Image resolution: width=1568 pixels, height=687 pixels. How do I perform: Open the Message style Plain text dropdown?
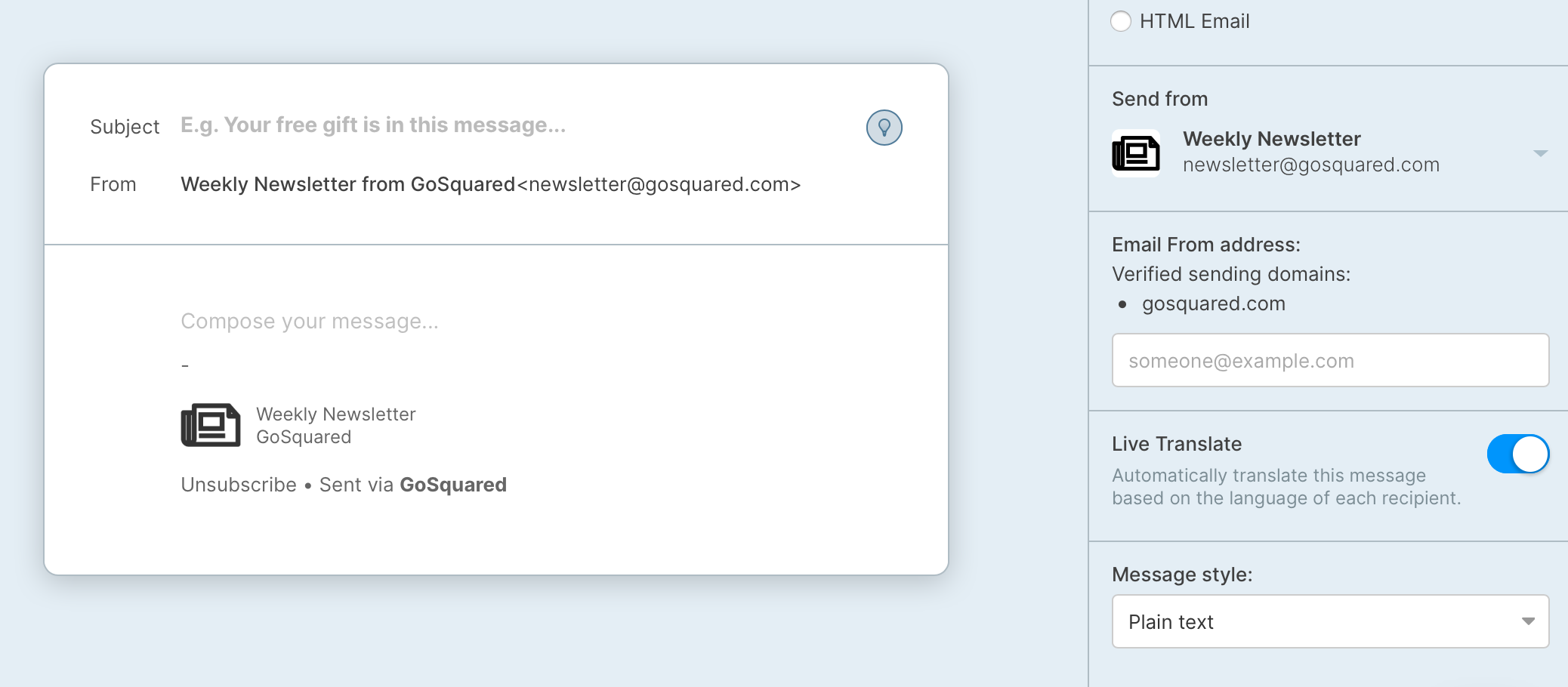click(1330, 621)
